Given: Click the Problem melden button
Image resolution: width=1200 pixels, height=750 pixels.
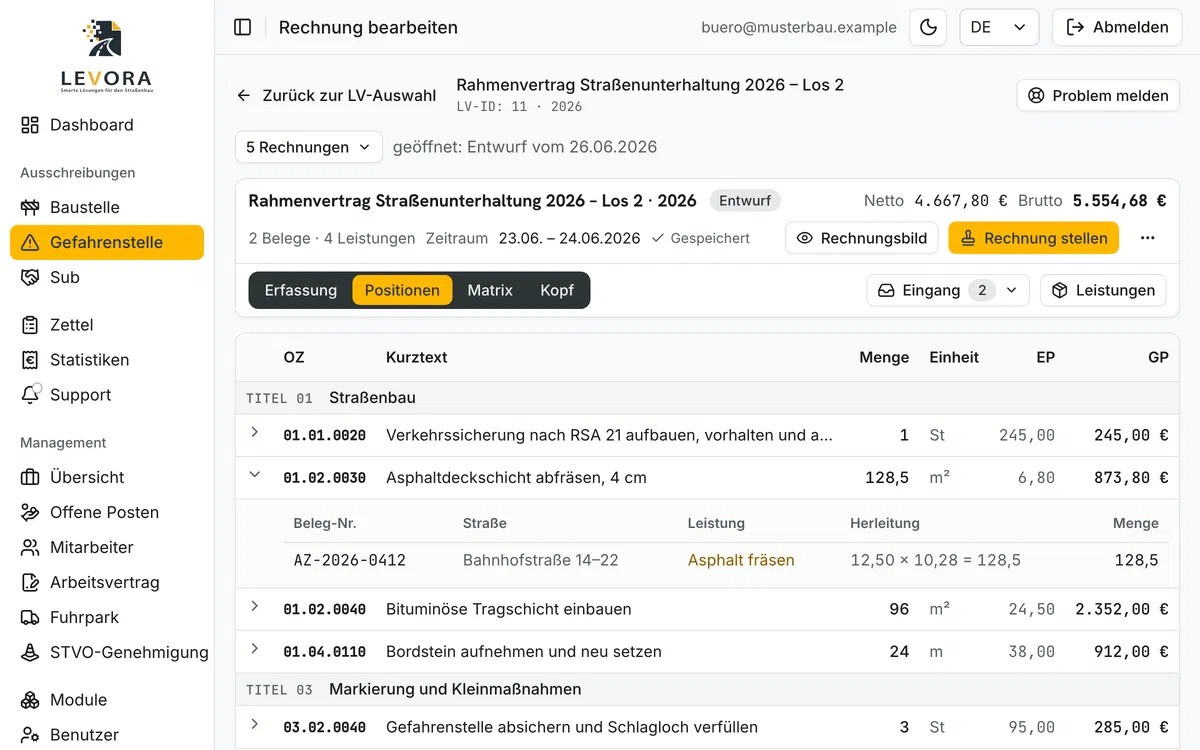Looking at the screenshot, I should point(1098,96).
